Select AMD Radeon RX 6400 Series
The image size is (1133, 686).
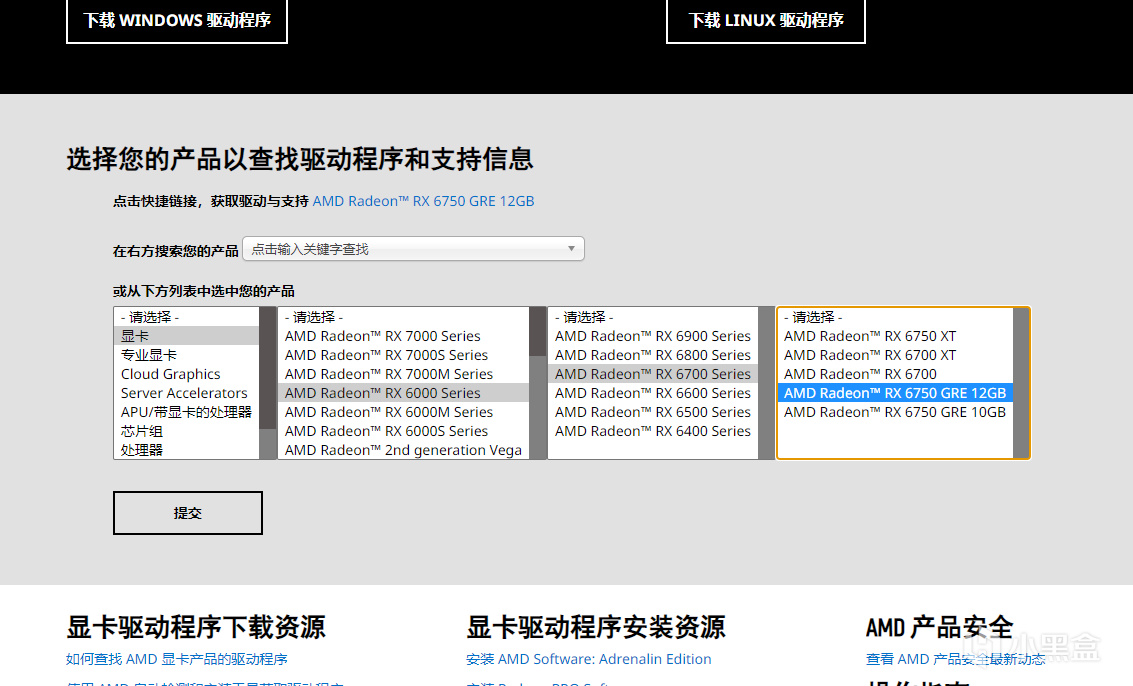653,431
